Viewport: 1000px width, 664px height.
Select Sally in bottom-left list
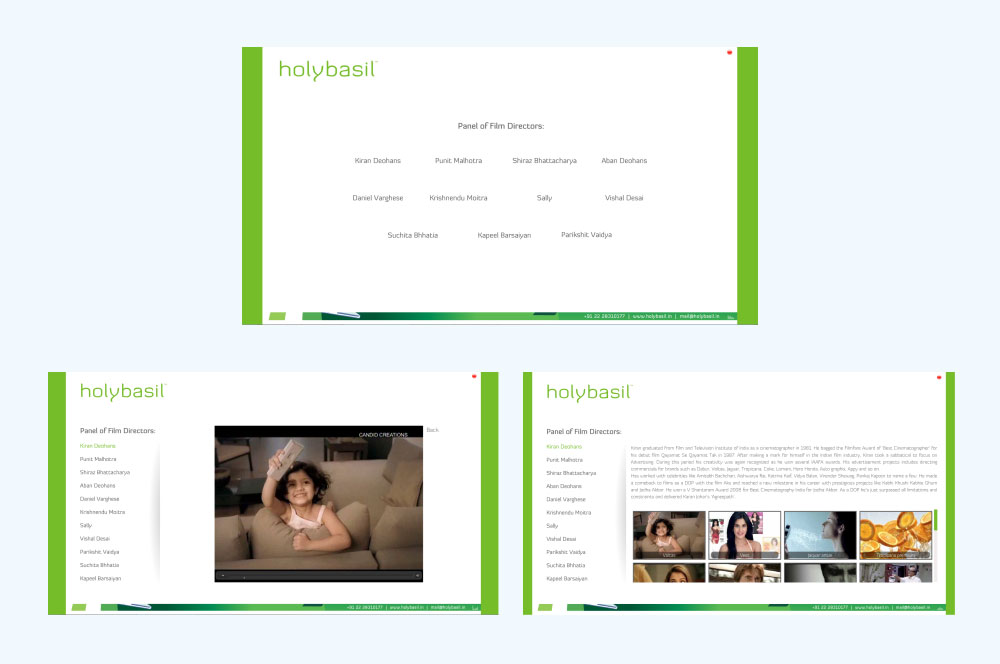86,526
